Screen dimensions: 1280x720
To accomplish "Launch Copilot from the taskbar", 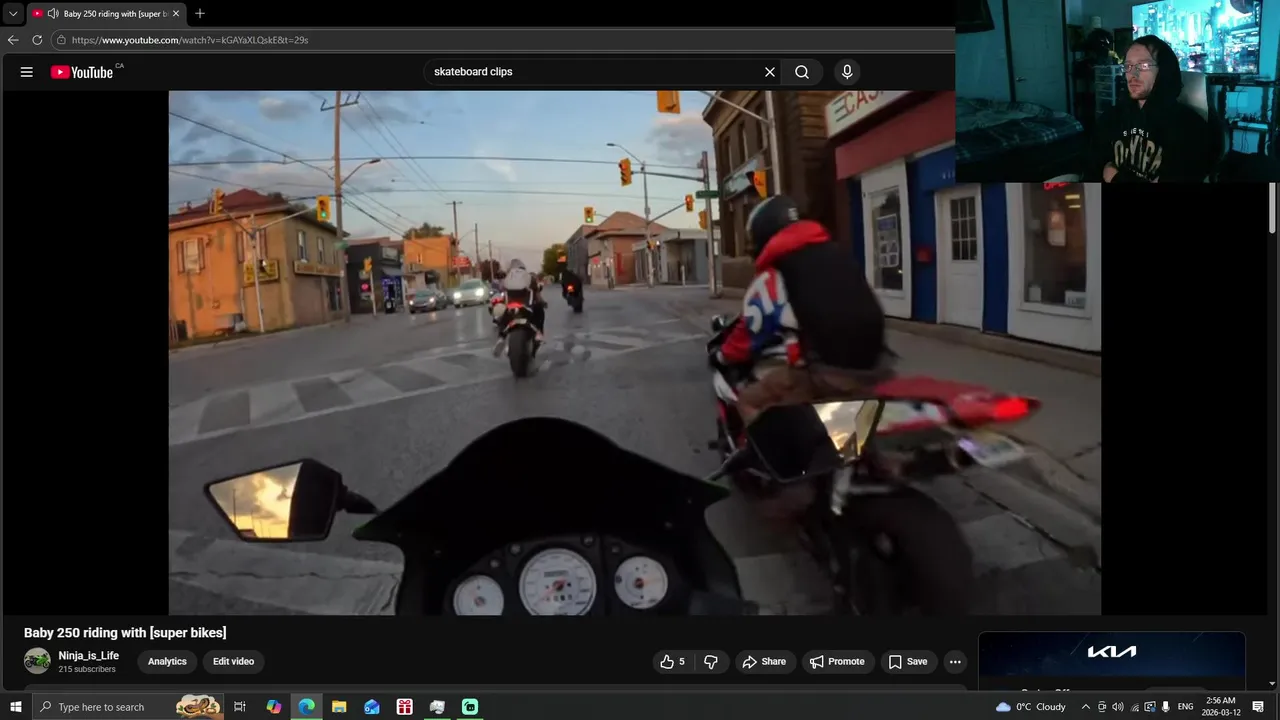I will [274, 707].
